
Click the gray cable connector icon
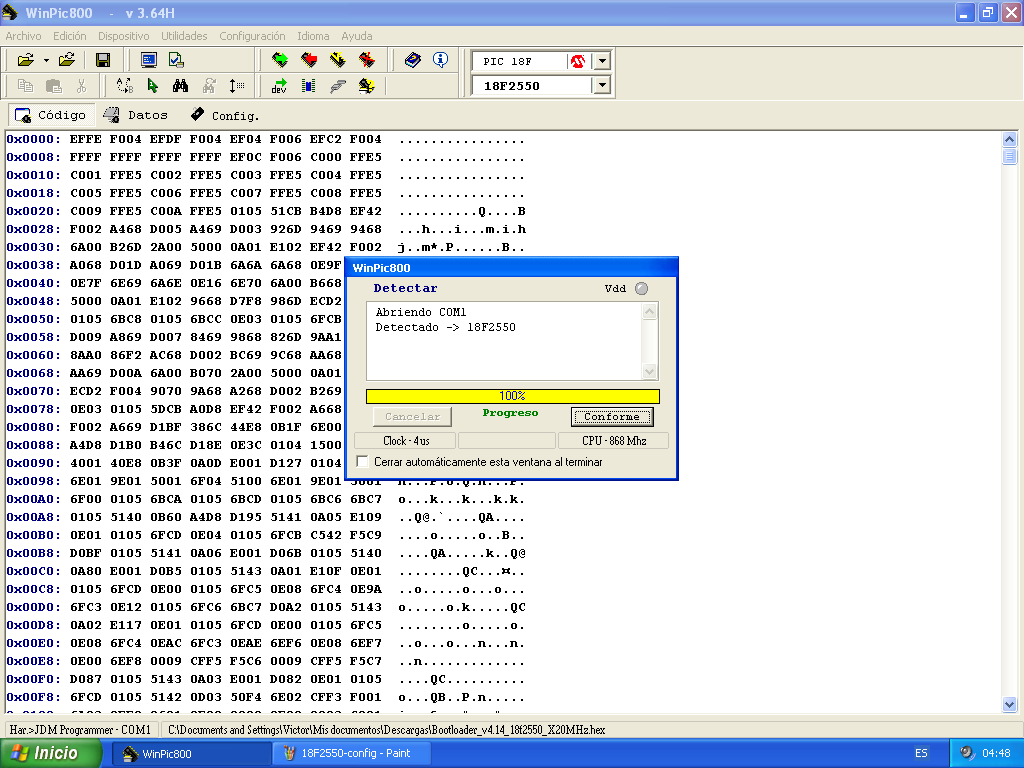pyautogui.click(x=338, y=86)
